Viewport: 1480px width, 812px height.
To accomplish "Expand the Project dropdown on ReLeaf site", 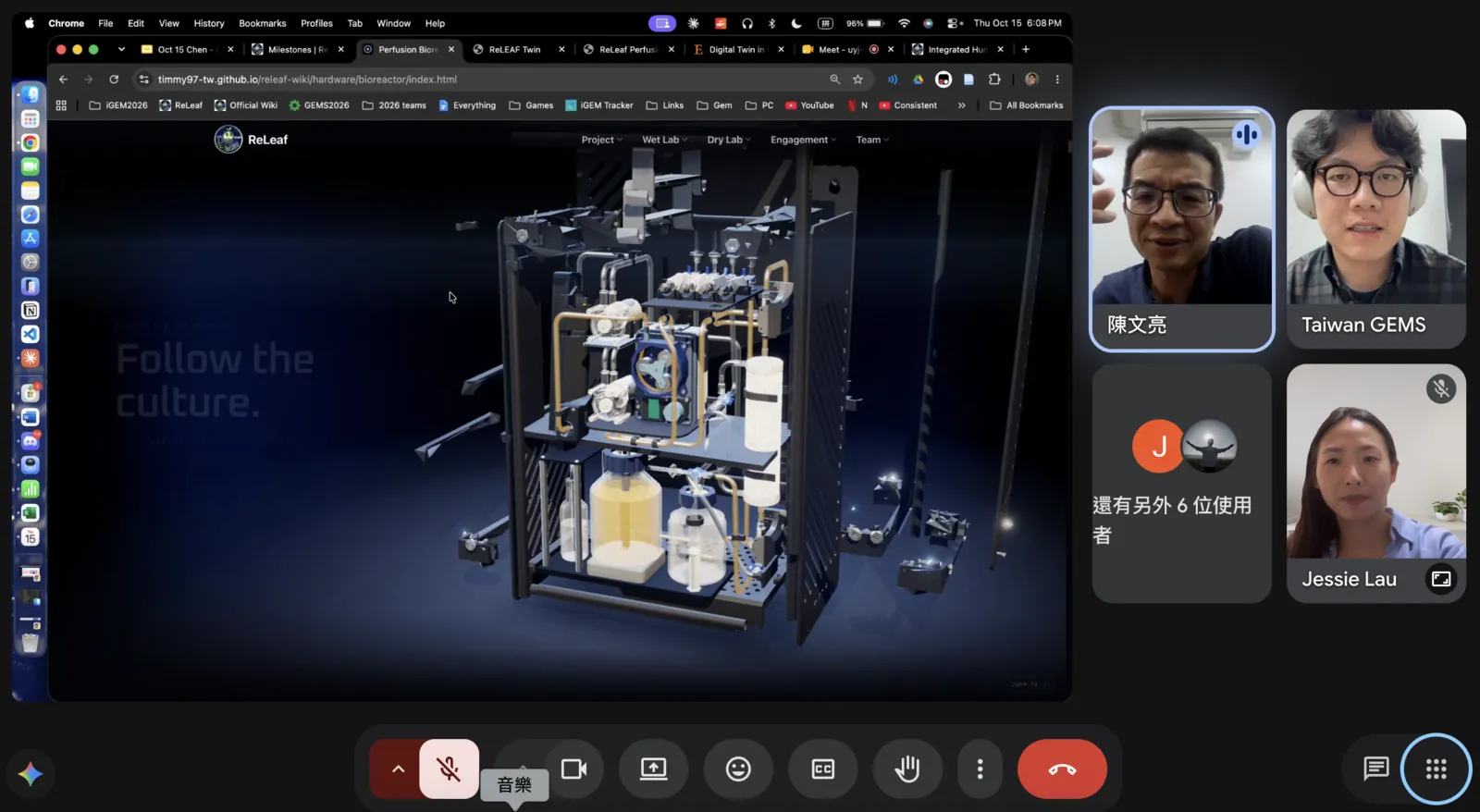I will click(x=601, y=140).
